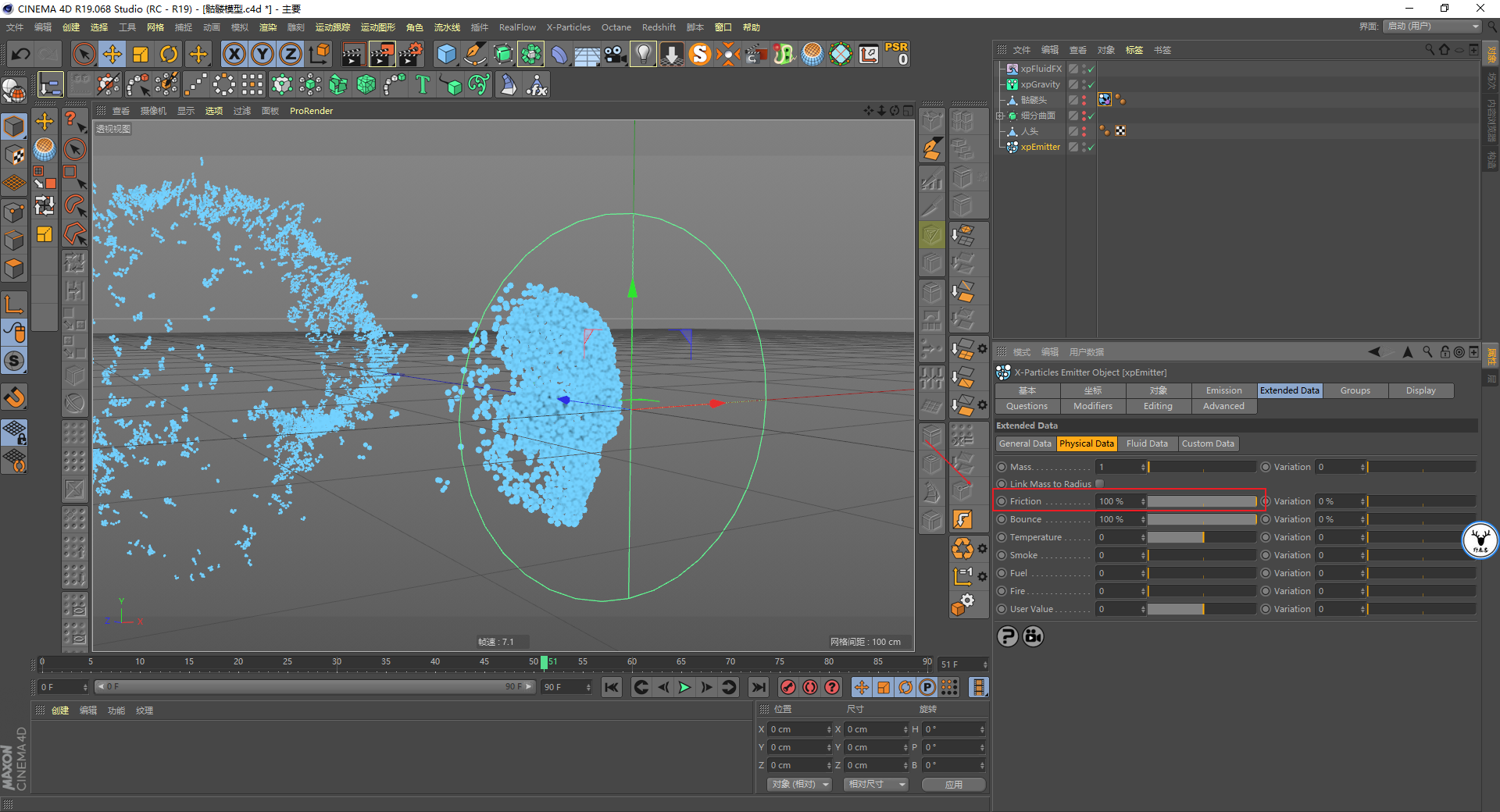Image resolution: width=1500 pixels, height=812 pixels.
Task: Click the fx effector icon
Action: coord(537,84)
